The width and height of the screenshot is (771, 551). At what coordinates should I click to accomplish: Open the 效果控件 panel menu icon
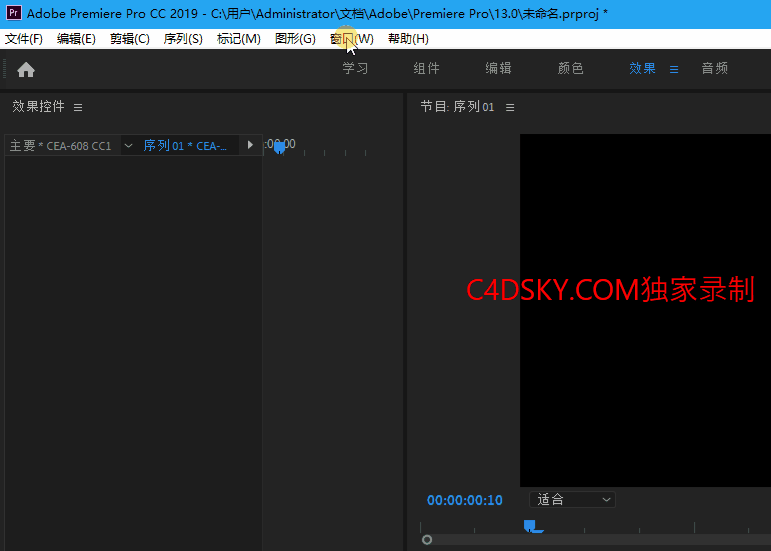pyautogui.click(x=78, y=107)
